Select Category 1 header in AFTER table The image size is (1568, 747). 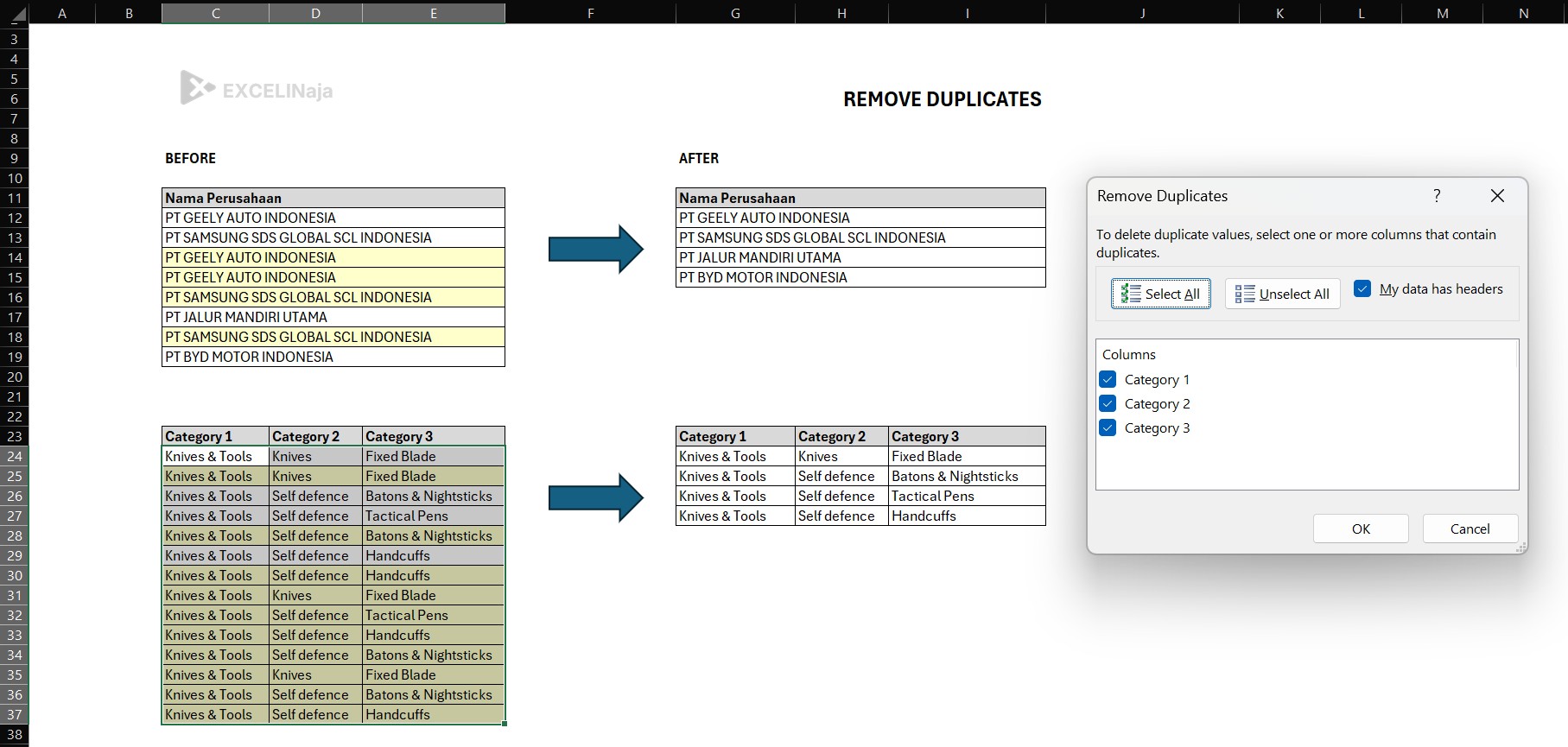735,436
